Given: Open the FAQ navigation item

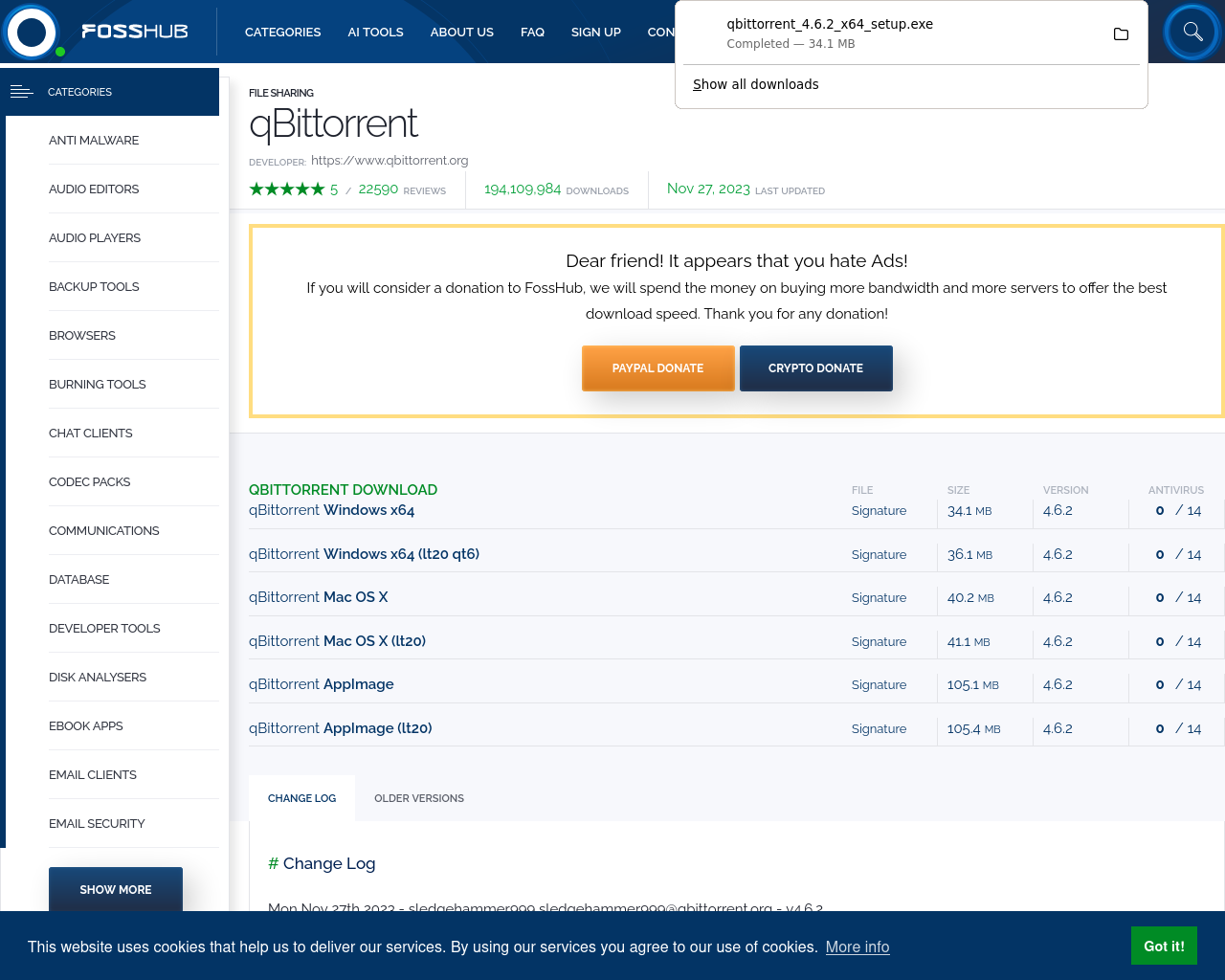Looking at the screenshot, I should point(532,32).
